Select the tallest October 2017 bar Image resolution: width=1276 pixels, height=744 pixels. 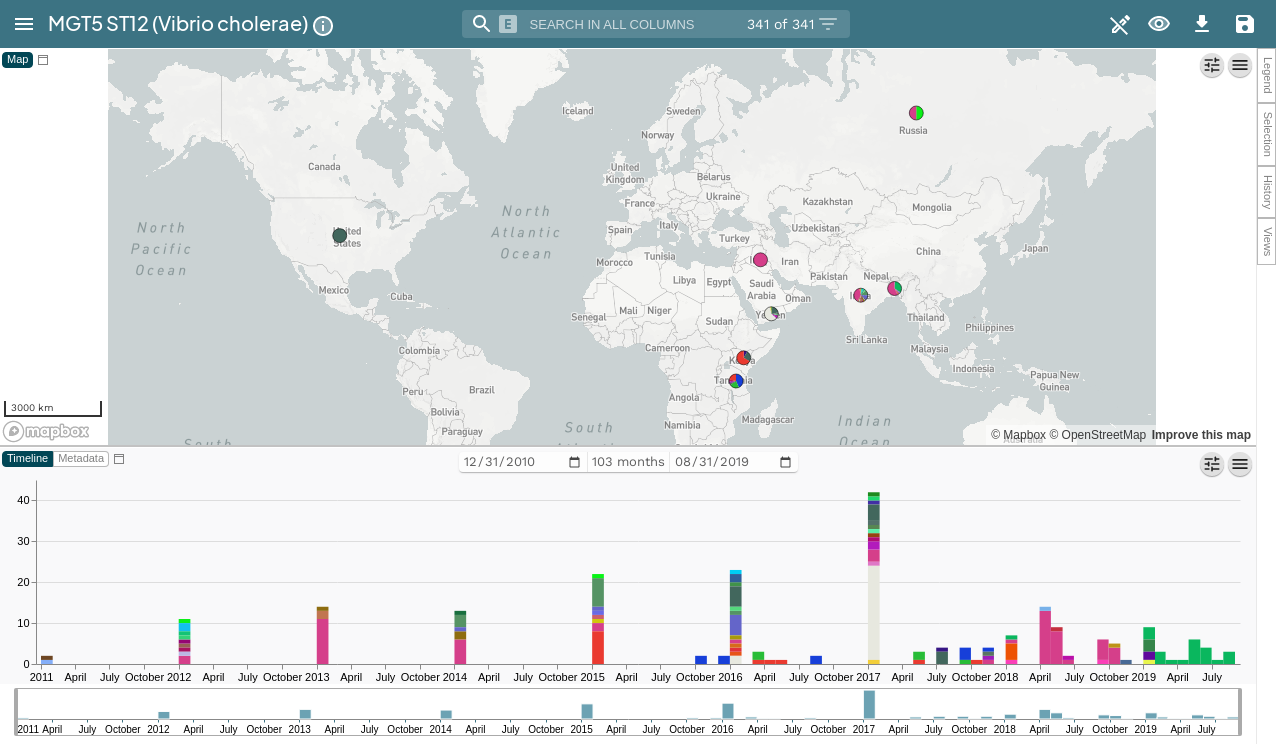coord(874,578)
